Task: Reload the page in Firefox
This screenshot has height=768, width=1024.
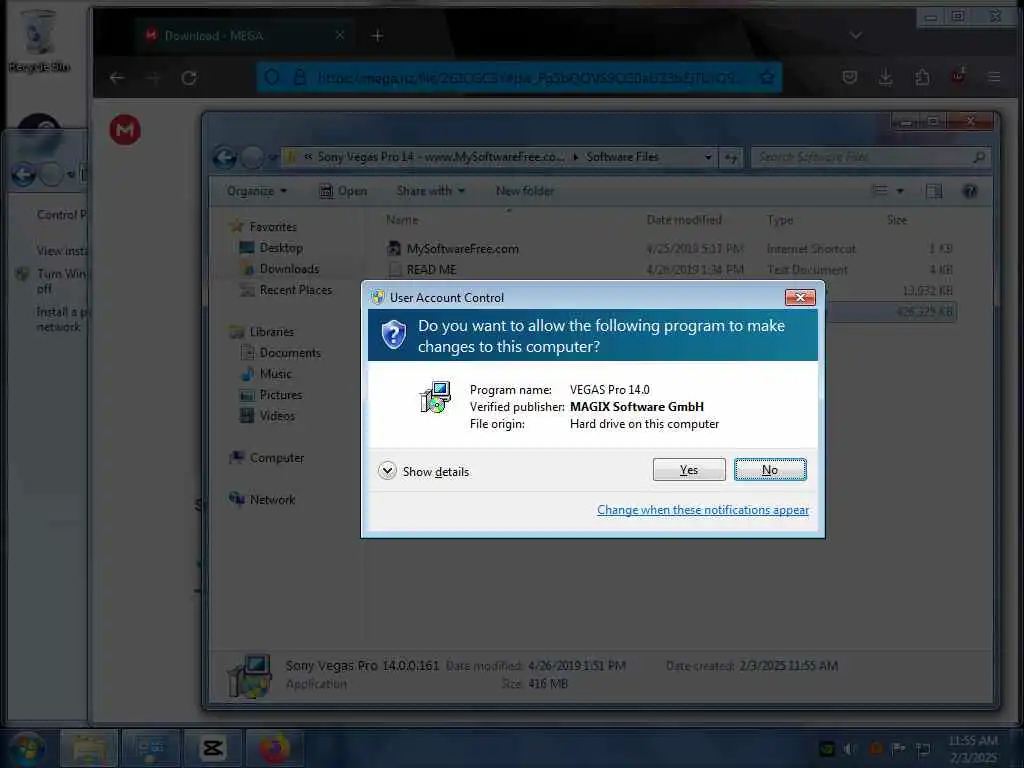Action: pos(189,78)
